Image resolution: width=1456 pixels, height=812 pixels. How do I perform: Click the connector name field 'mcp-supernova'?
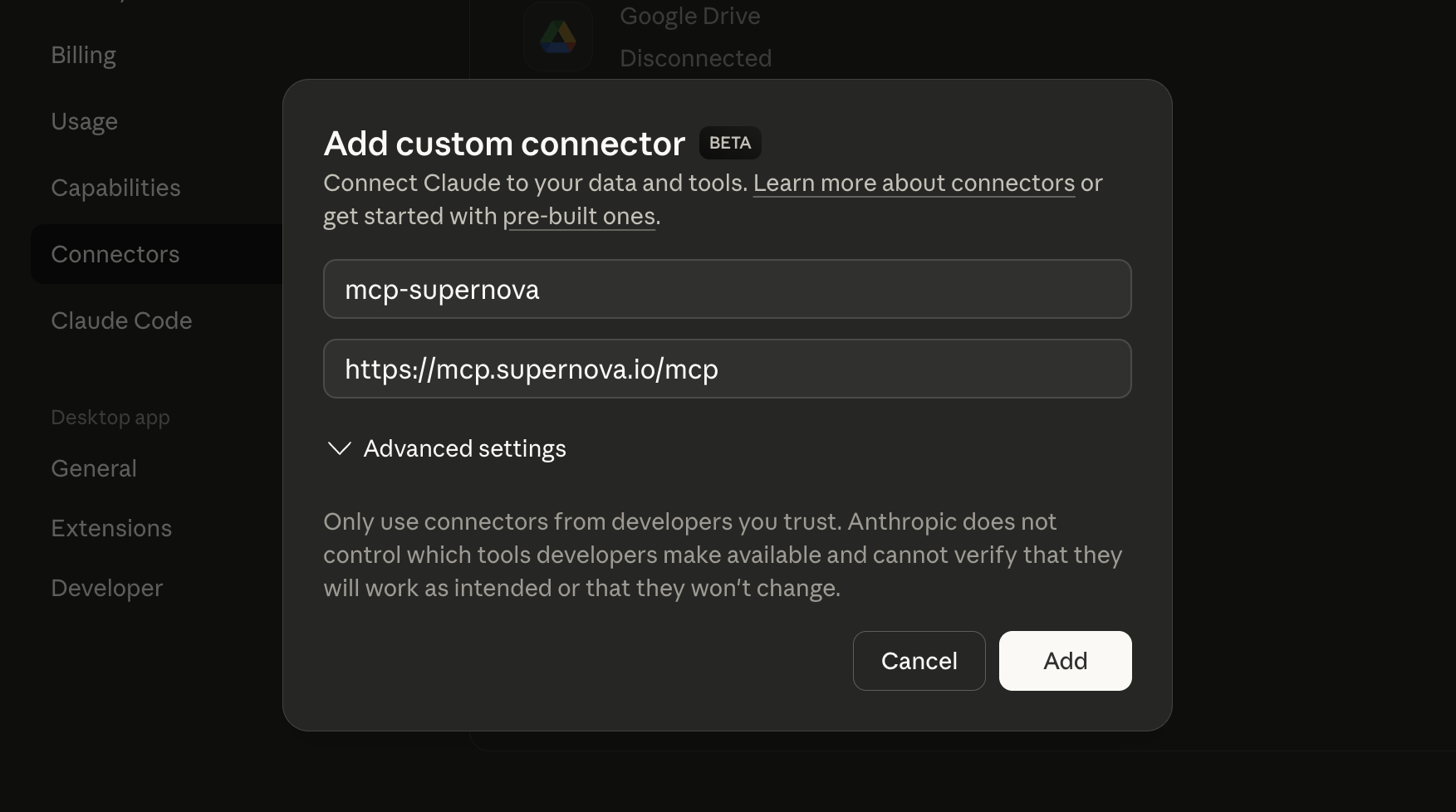point(727,289)
